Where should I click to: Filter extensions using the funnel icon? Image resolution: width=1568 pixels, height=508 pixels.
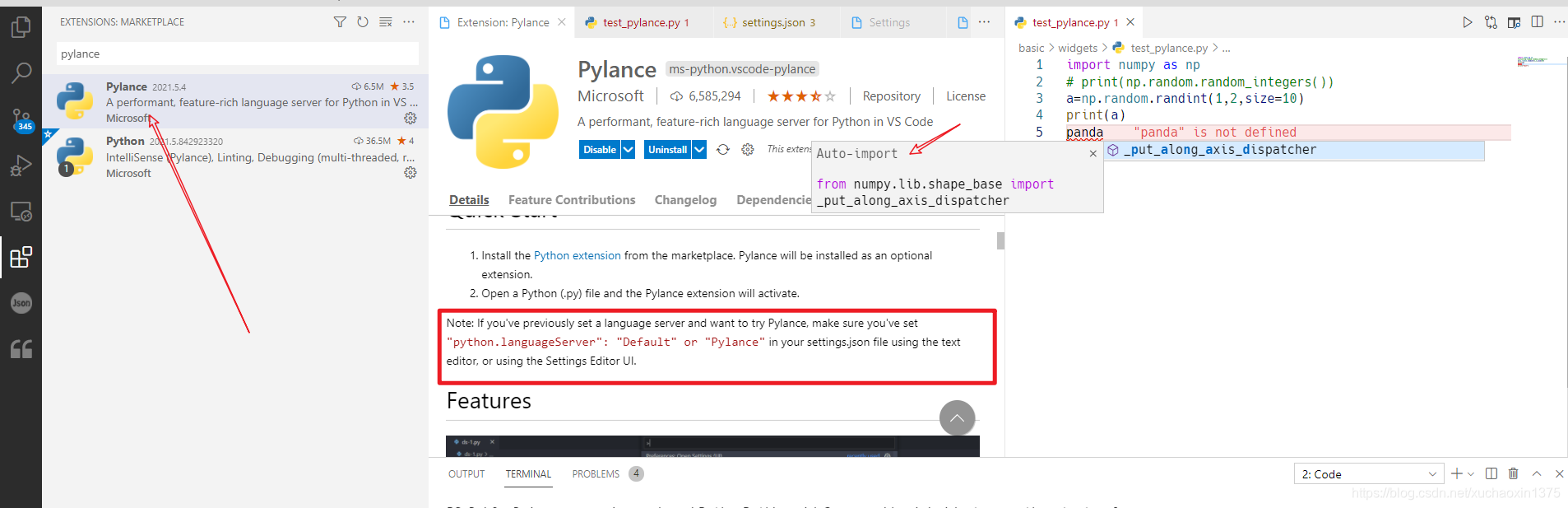click(x=340, y=22)
